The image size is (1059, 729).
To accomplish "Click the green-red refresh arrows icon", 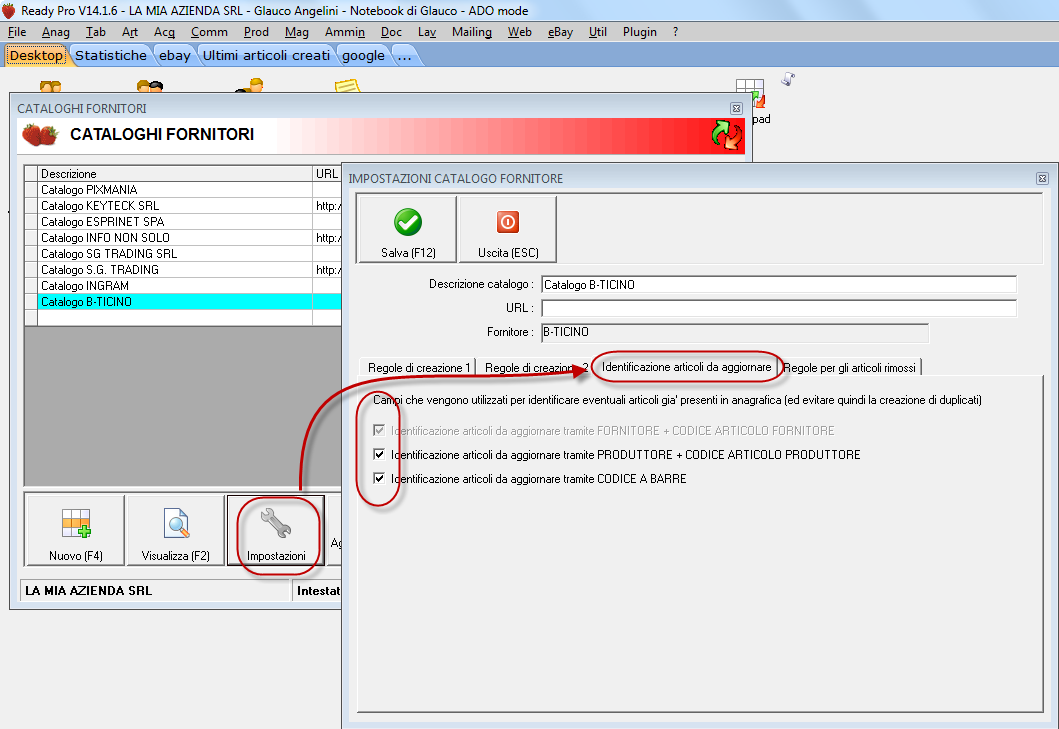I will click(x=727, y=134).
